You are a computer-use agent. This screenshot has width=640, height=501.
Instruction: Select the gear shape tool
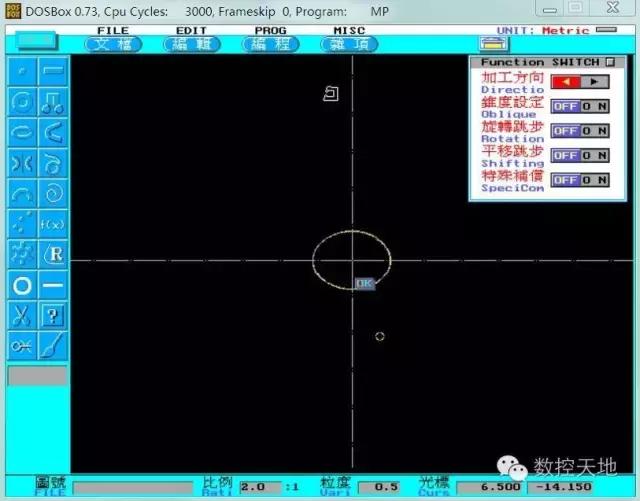point(22,255)
